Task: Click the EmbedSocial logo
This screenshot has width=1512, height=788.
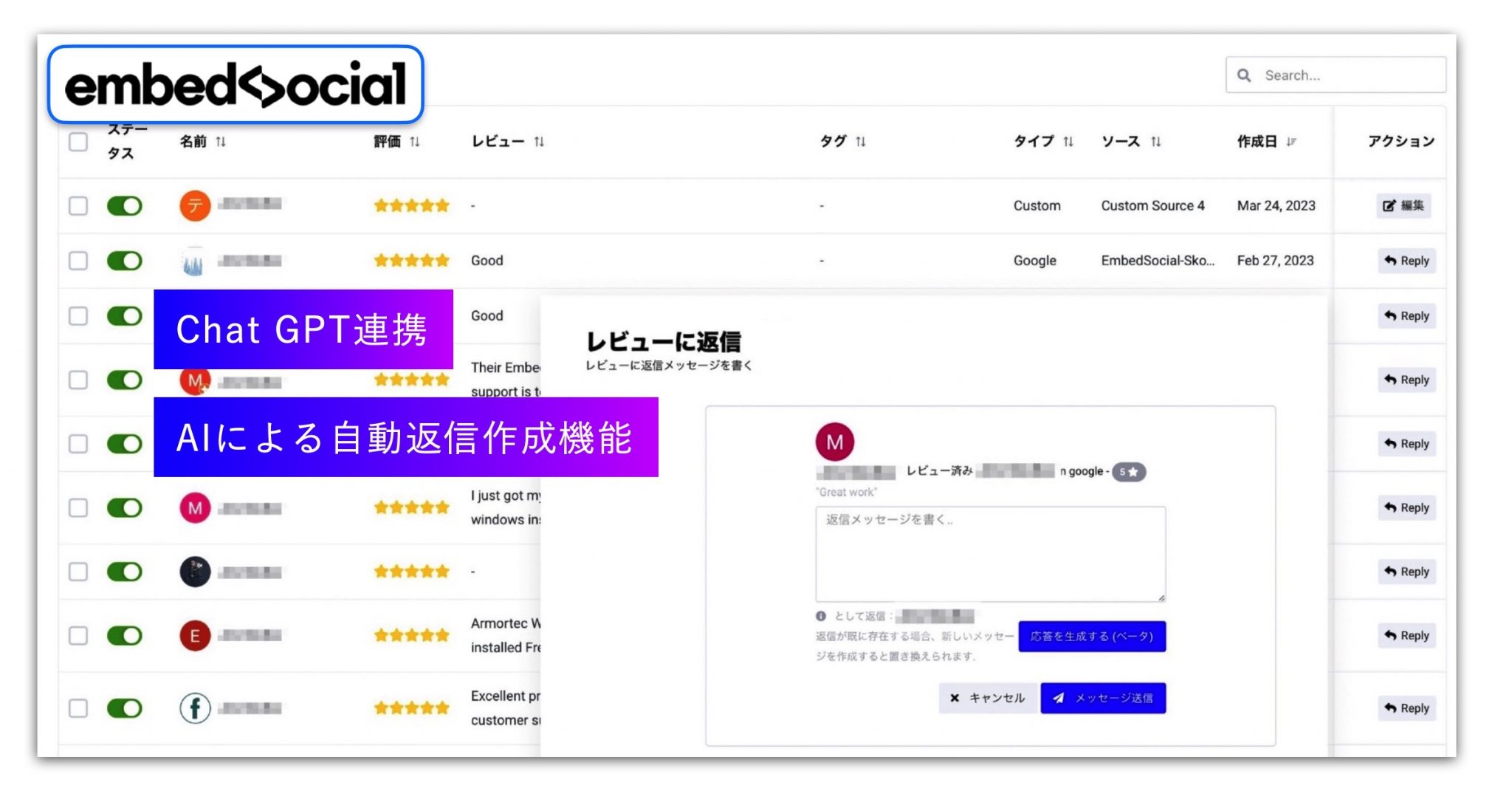Action: click(x=235, y=86)
